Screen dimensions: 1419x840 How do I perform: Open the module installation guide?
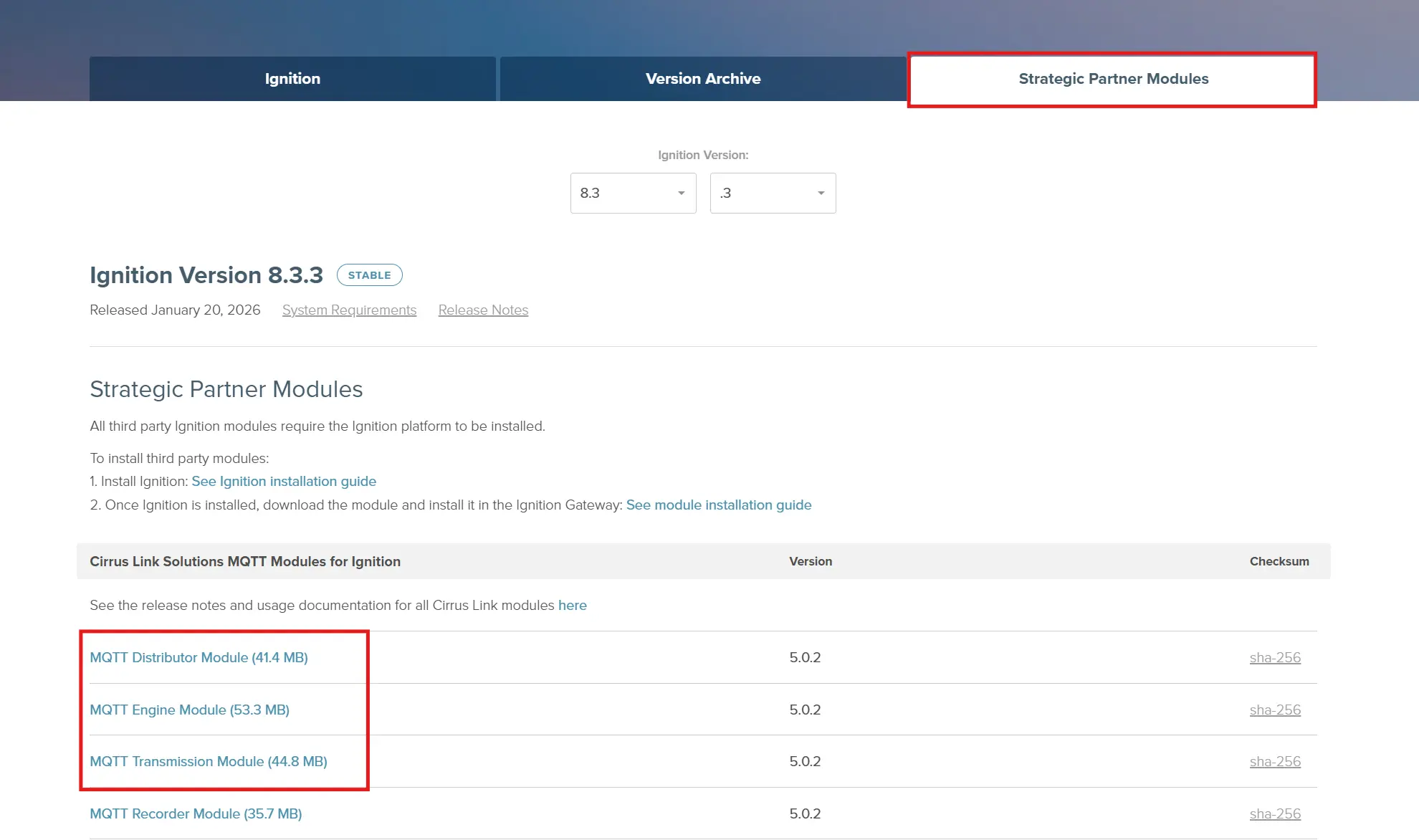point(718,505)
